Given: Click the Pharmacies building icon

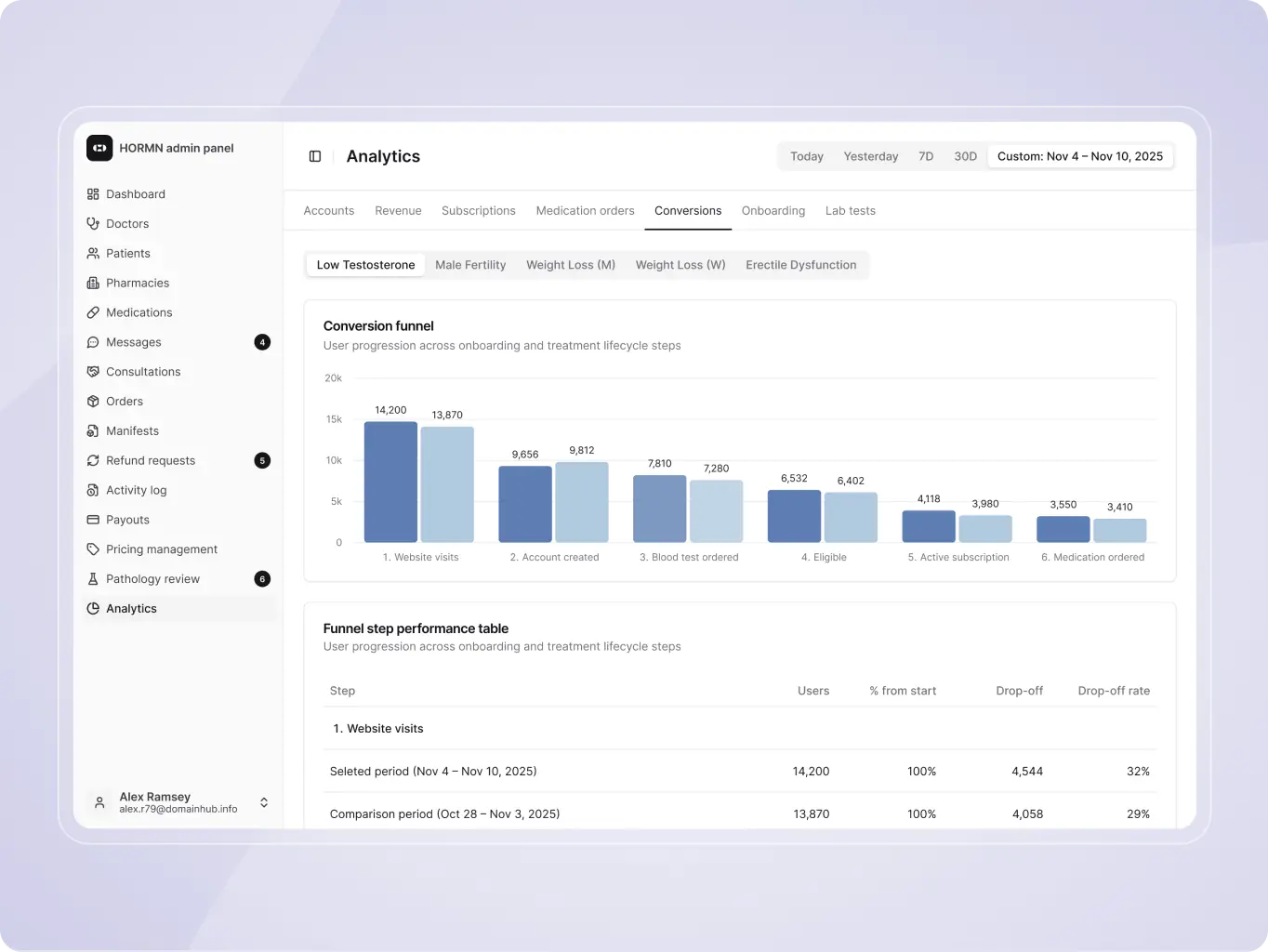Looking at the screenshot, I should [93, 283].
